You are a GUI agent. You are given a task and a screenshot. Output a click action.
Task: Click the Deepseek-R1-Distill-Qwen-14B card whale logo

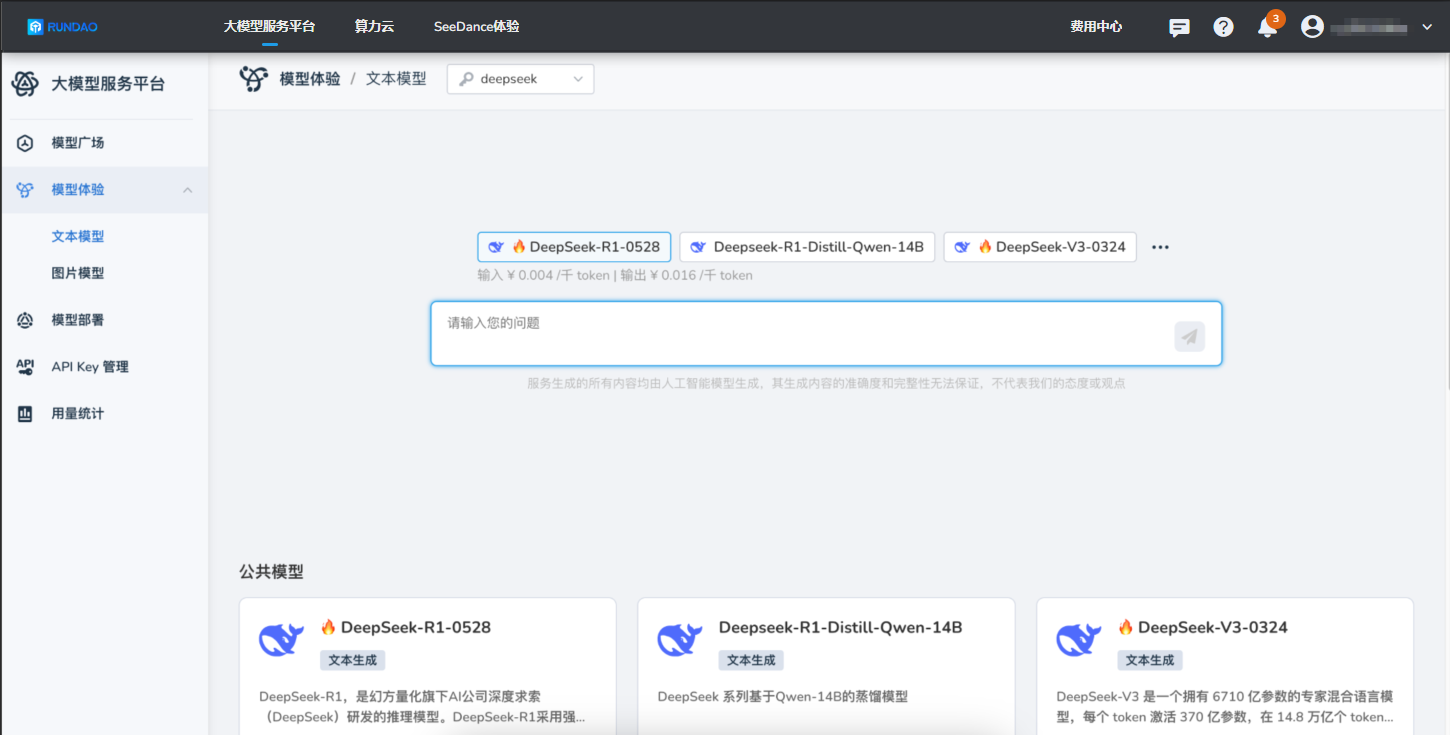tap(680, 638)
